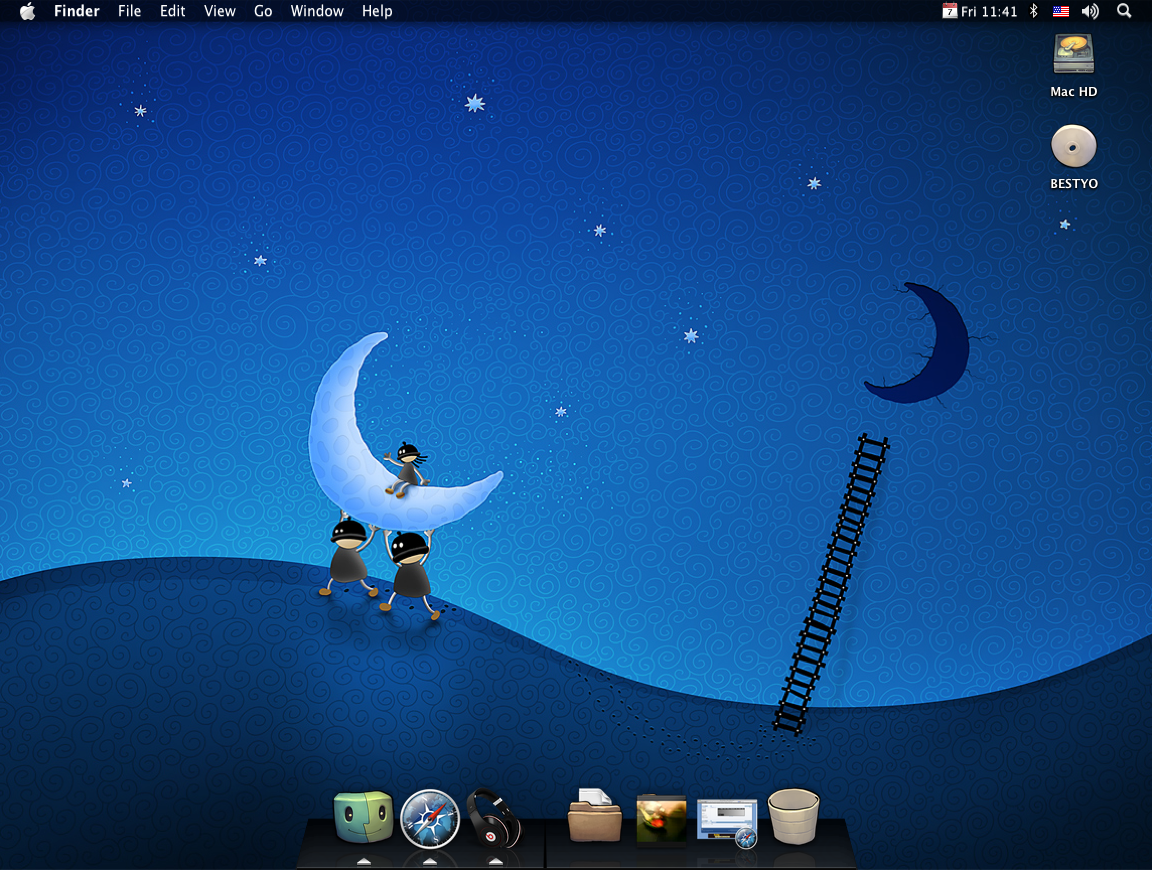The width and height of the screenshot is (1152, 870).
Task: Click the Bluetooth status icon
Action: (x=1035, y=11)
